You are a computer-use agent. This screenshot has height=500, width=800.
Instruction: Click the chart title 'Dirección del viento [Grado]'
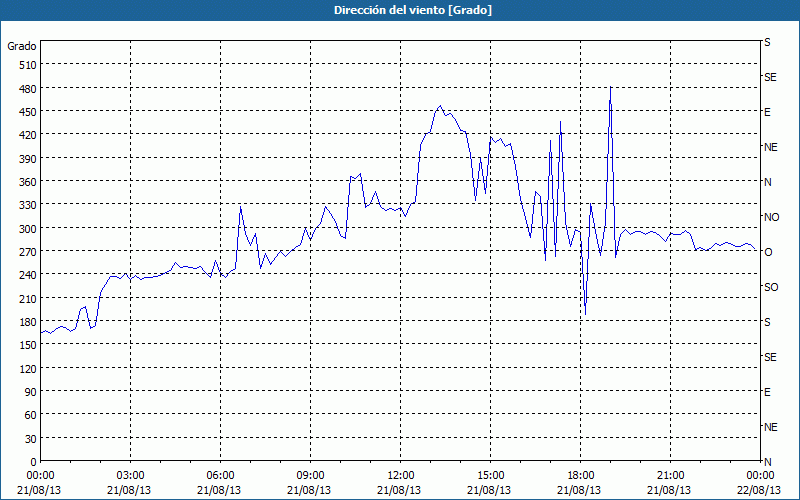pyautogui.click(x=413, y=10)
